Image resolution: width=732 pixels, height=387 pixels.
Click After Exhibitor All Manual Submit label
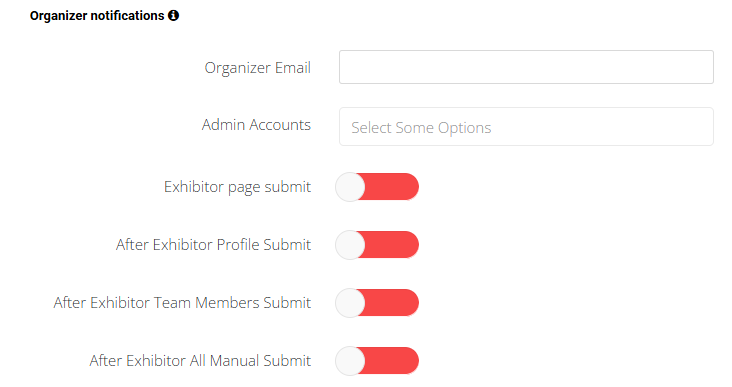click(x=200, y=360)
